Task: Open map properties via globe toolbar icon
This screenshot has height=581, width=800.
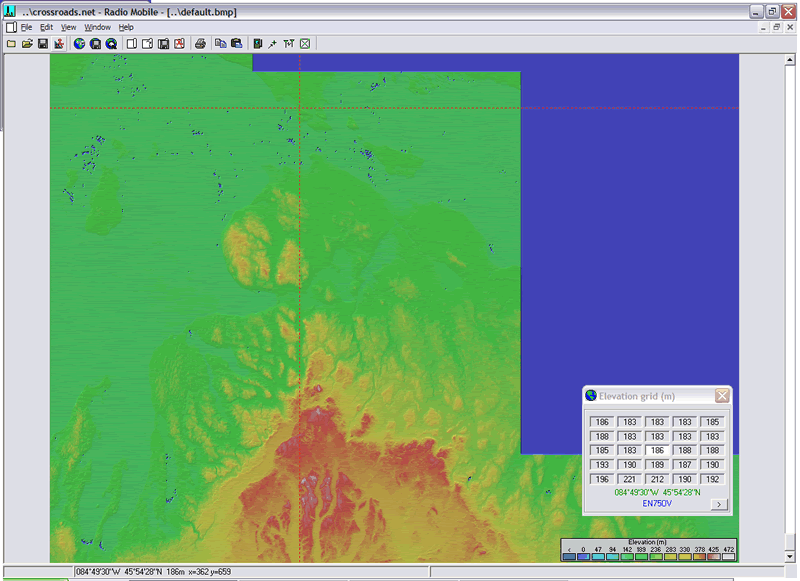Action: 79,44
